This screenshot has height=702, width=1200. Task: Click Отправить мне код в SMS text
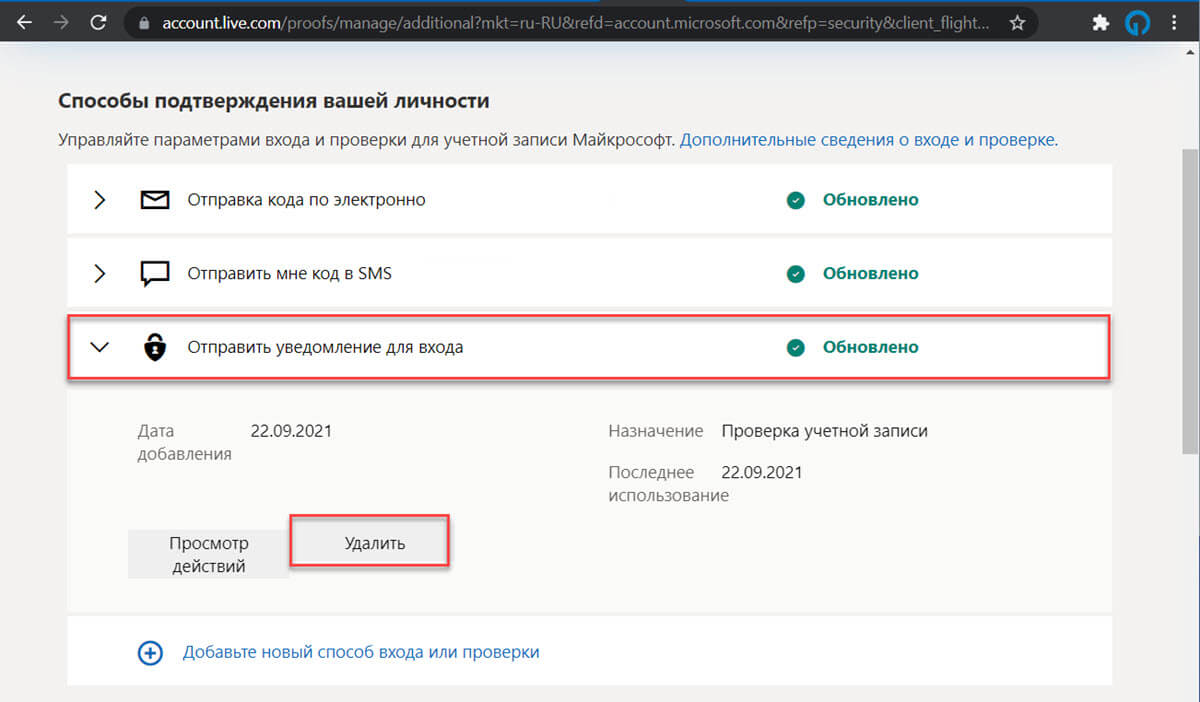(290, 273)
